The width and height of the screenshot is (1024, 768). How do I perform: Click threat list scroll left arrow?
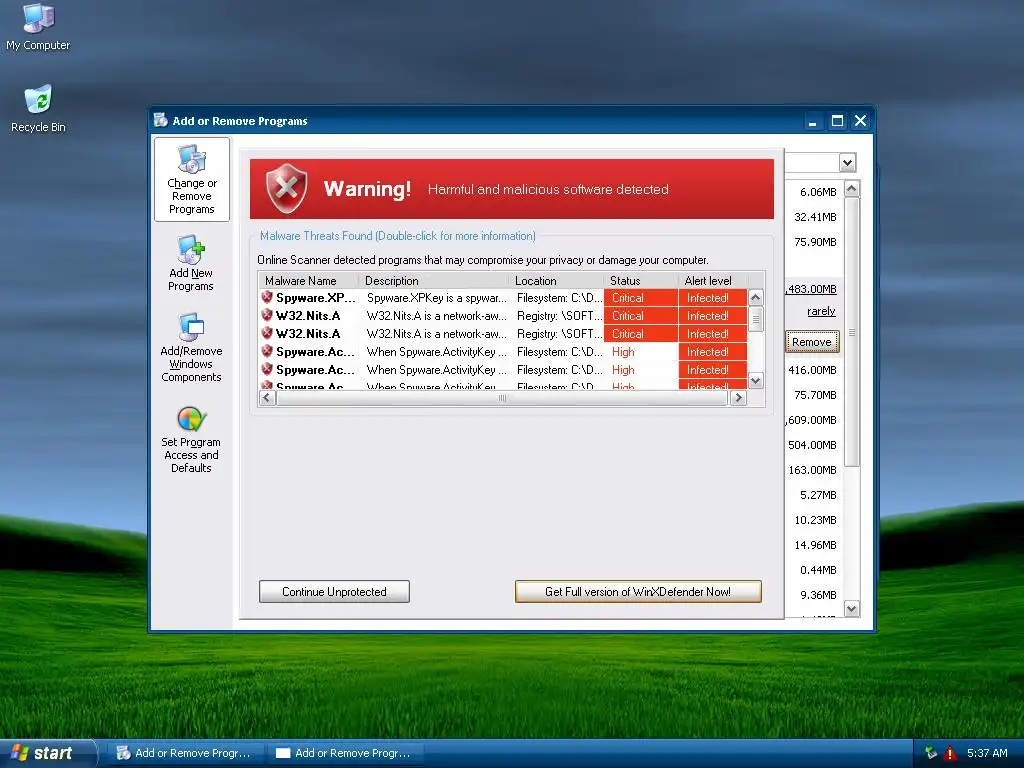point(266,397)
